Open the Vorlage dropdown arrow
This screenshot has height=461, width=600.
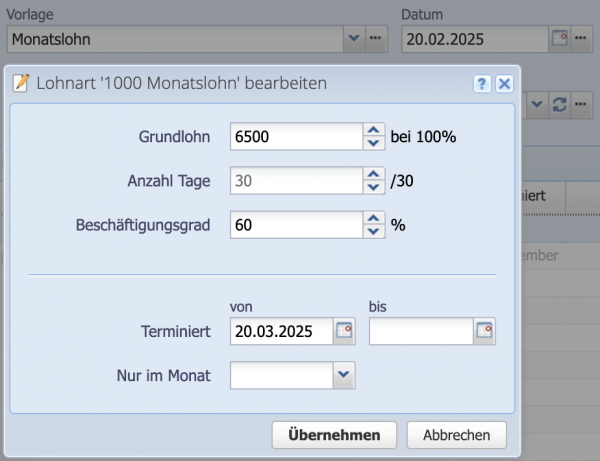354,39
